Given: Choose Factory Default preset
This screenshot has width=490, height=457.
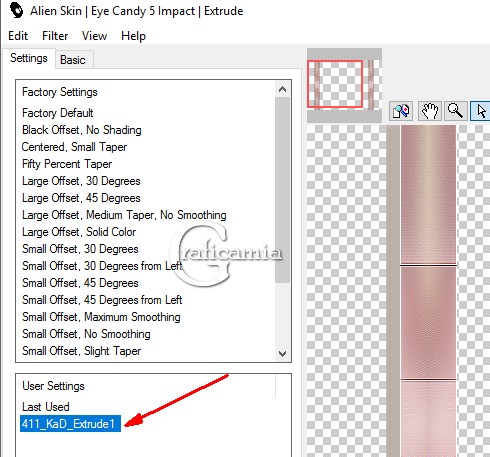Looking at the screenshot, I should click(58, 113).
